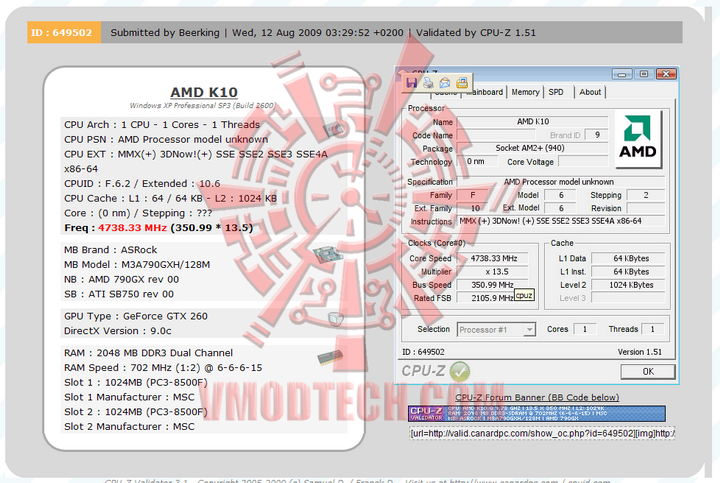The image size is (720, 483).
Task: Click the Level 2 value 1024 KBytes
Action: pos(628,285)
